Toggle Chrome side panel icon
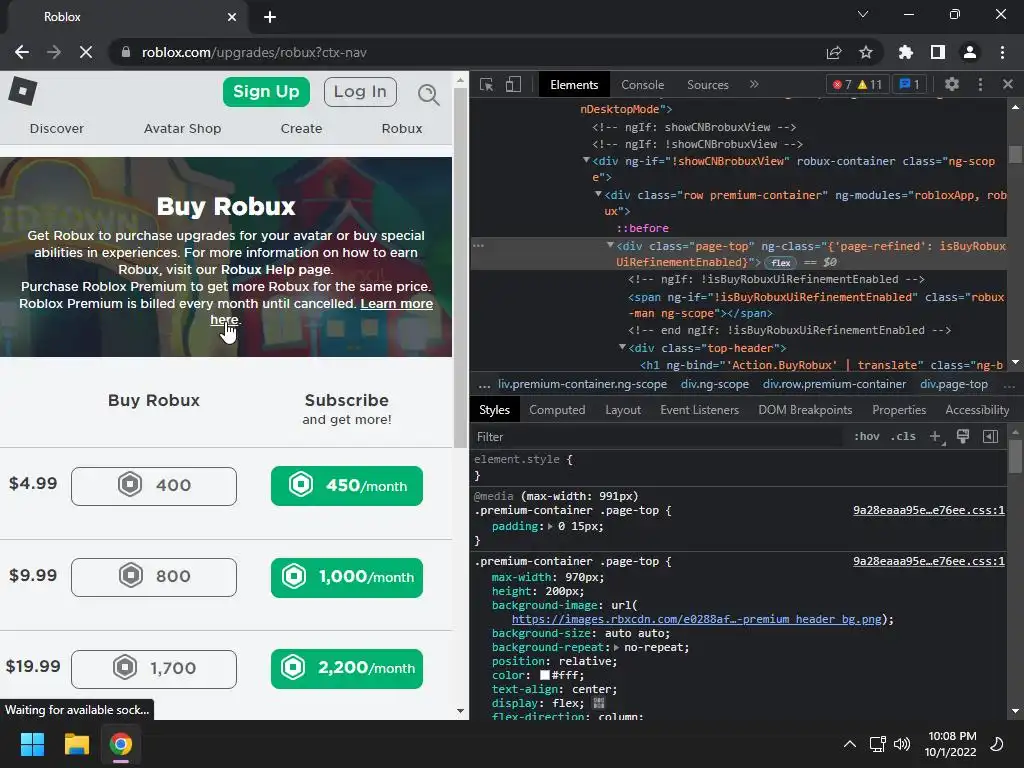Viewport: 1024px width, 768px height. [938, 52]
